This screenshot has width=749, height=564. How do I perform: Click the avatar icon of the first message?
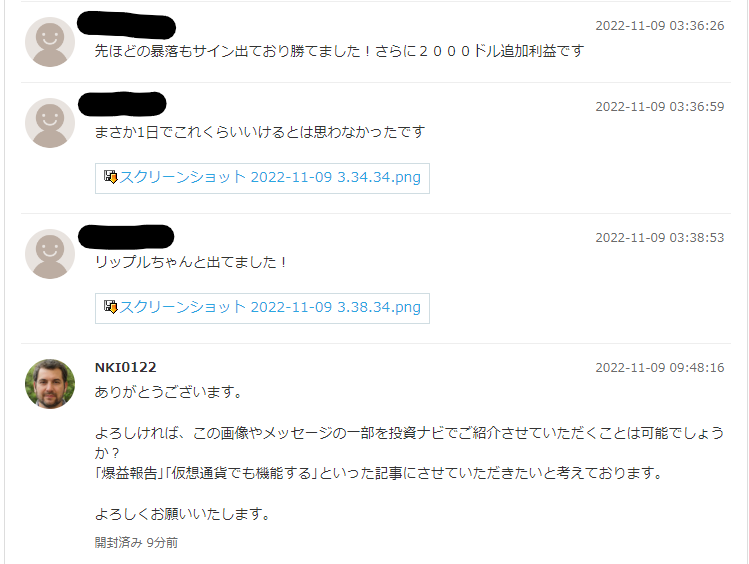click(50, 42)
